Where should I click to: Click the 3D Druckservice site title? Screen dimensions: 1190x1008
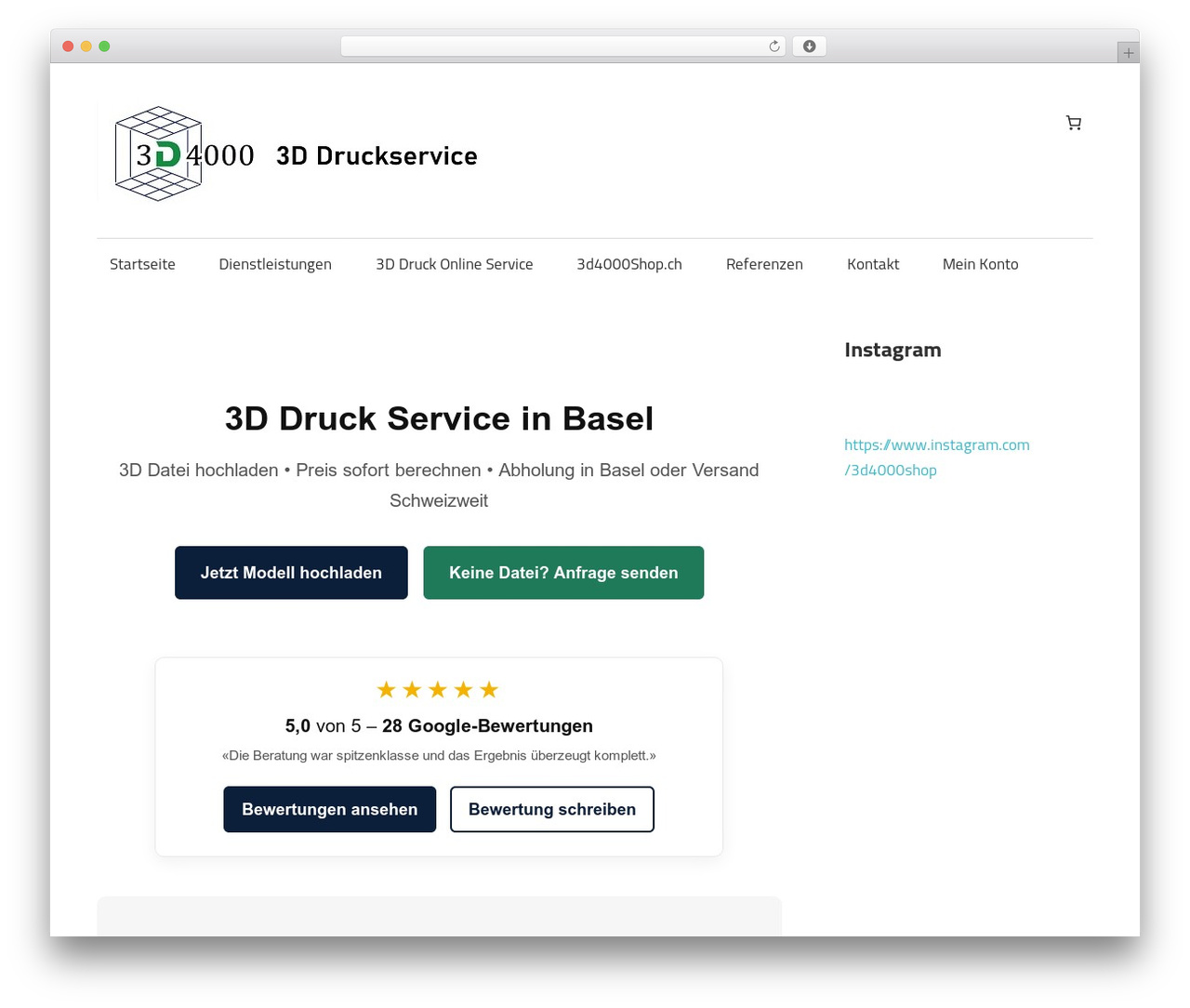pyautogui.click(x=377, y=155)
